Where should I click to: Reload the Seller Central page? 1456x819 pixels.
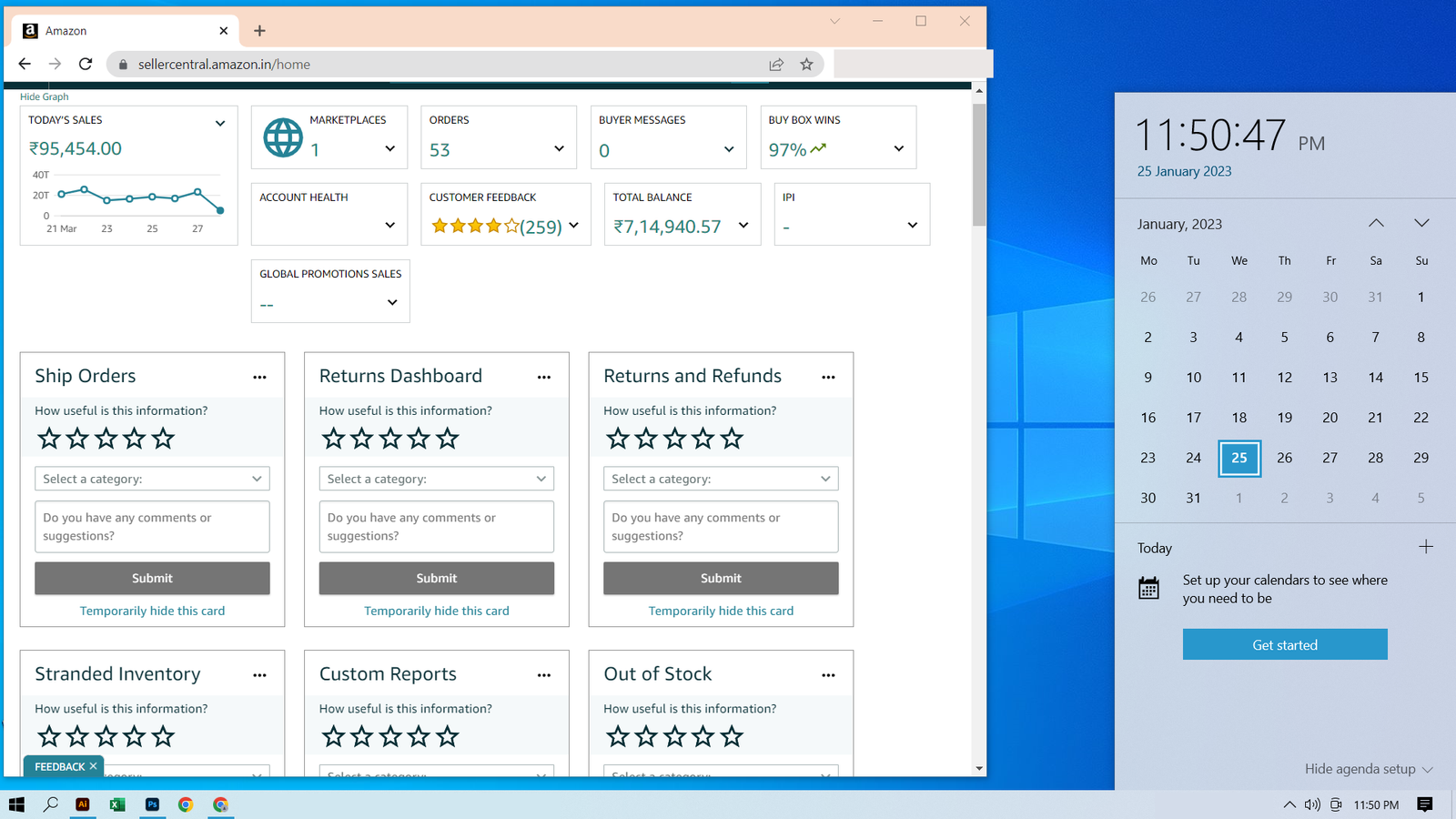(86, 65)
